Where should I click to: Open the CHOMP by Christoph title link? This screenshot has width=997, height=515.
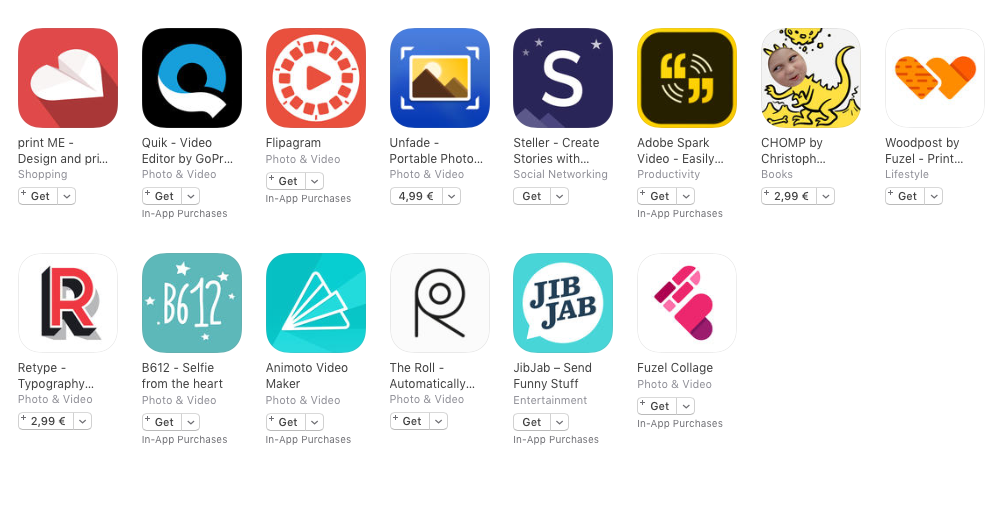click(x=793, y=151)
